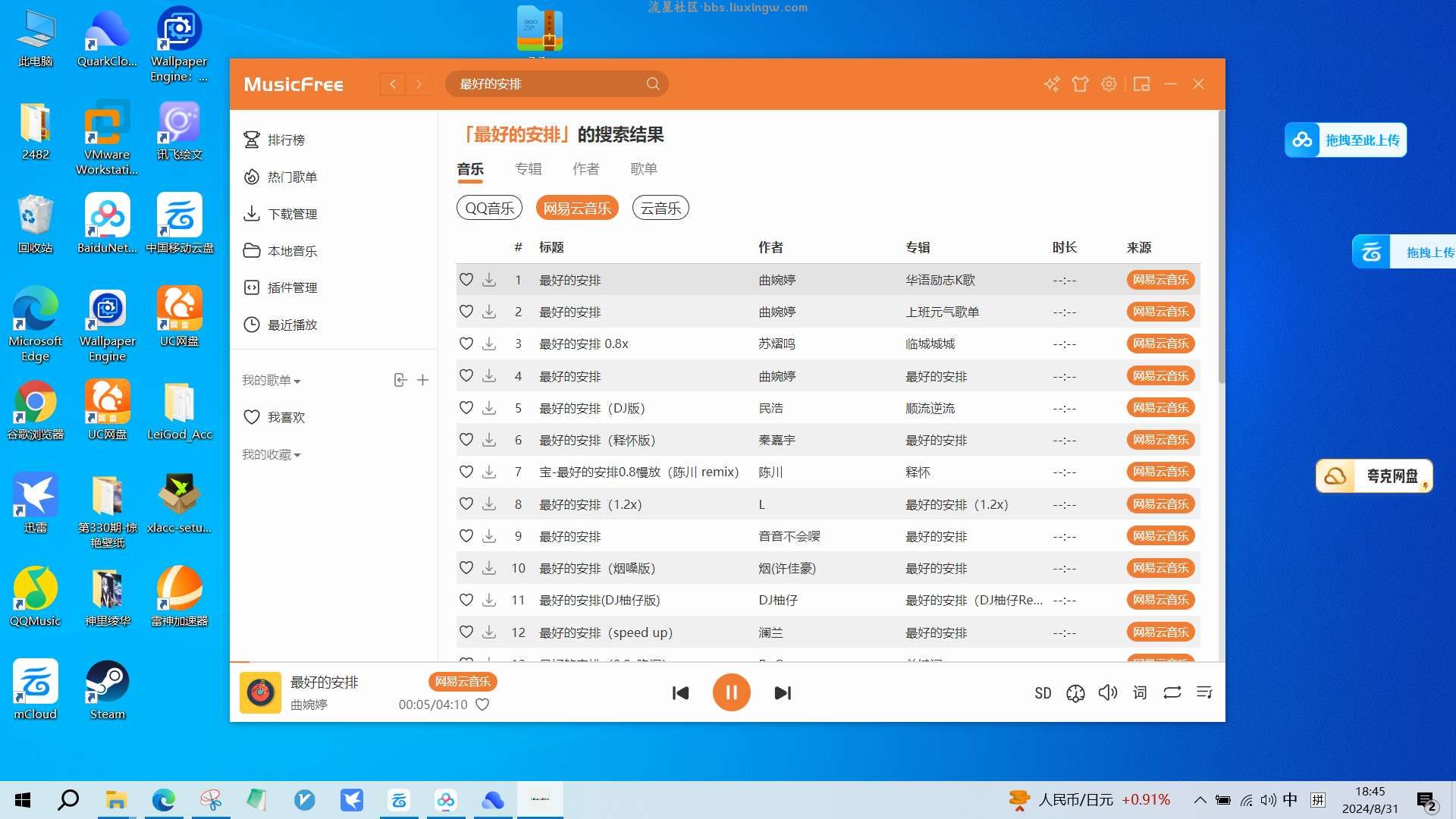Collapse the 我的歌单 section
This screenshot has width=1456, height=819.
pyautogui.click(x=271, y=380)
